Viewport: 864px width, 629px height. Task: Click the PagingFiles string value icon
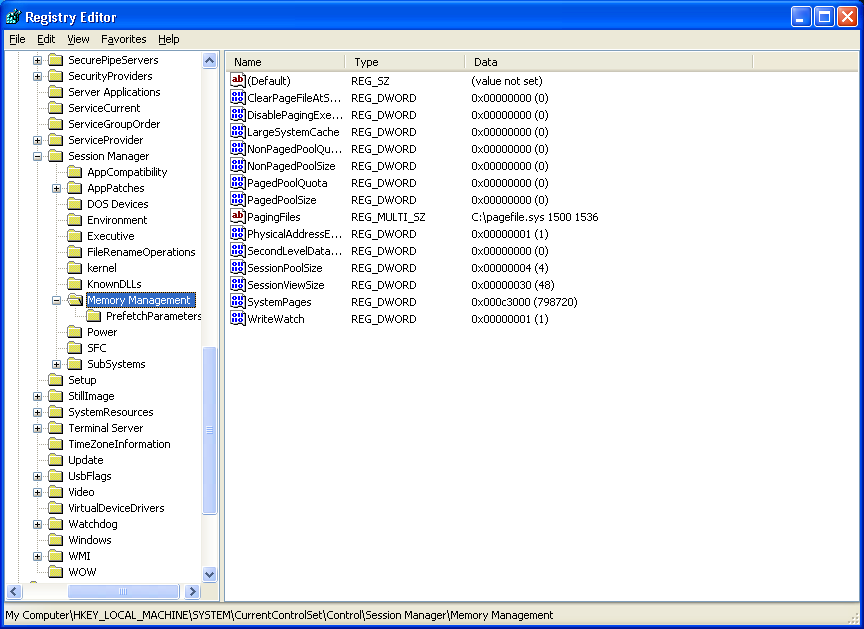click(238, 217)
